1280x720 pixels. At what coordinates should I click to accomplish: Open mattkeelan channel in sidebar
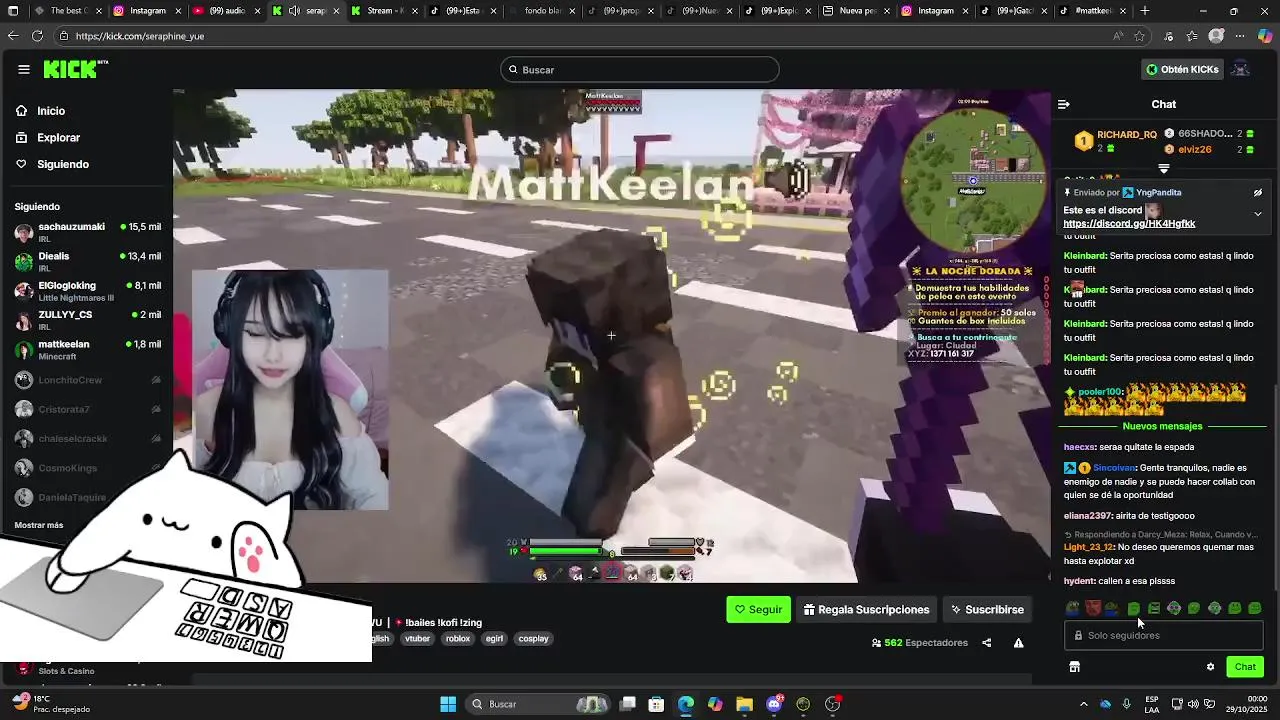[x=88, y=350]
